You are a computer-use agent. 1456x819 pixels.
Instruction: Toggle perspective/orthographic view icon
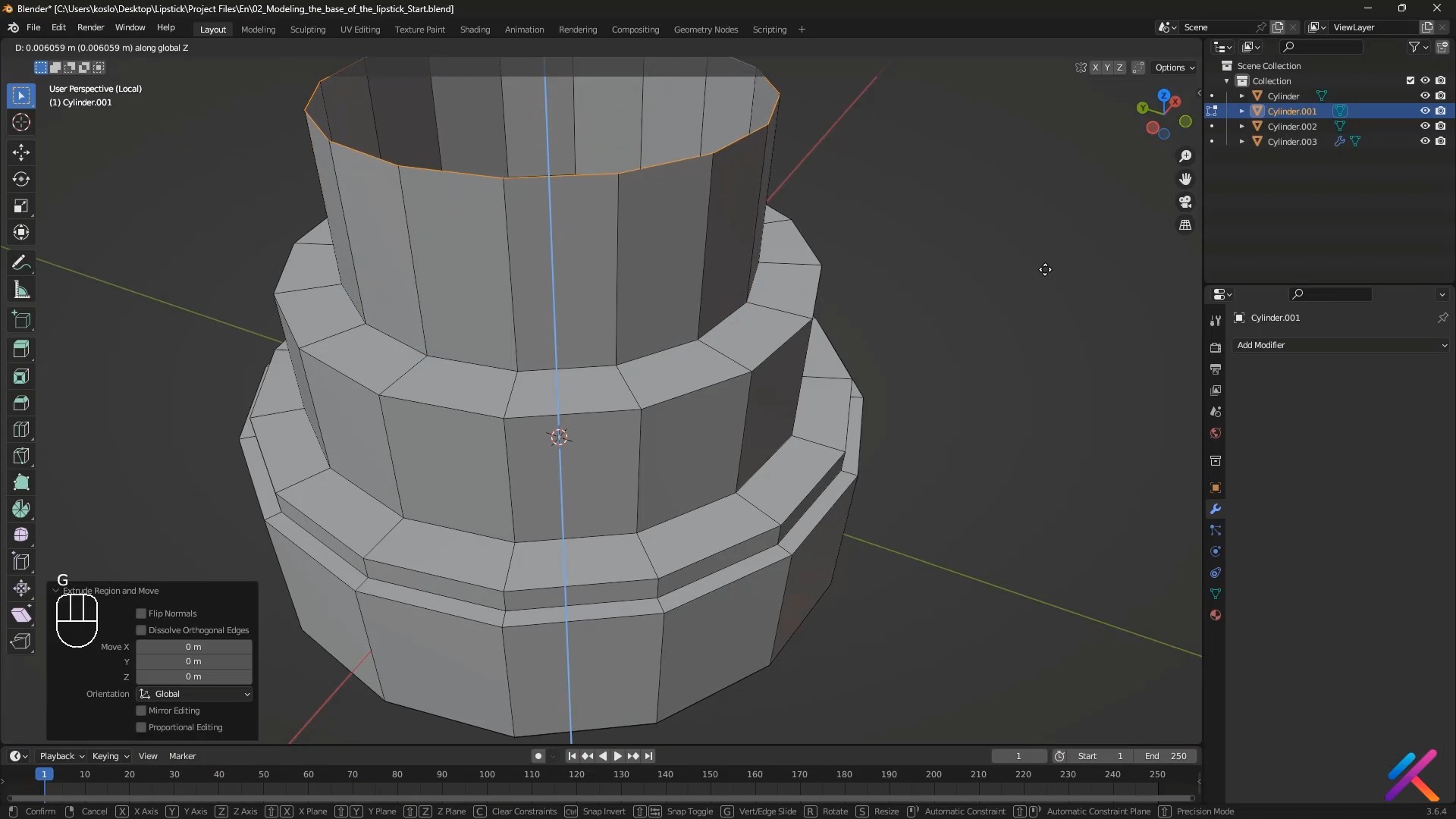click(x=1185, y=225)
